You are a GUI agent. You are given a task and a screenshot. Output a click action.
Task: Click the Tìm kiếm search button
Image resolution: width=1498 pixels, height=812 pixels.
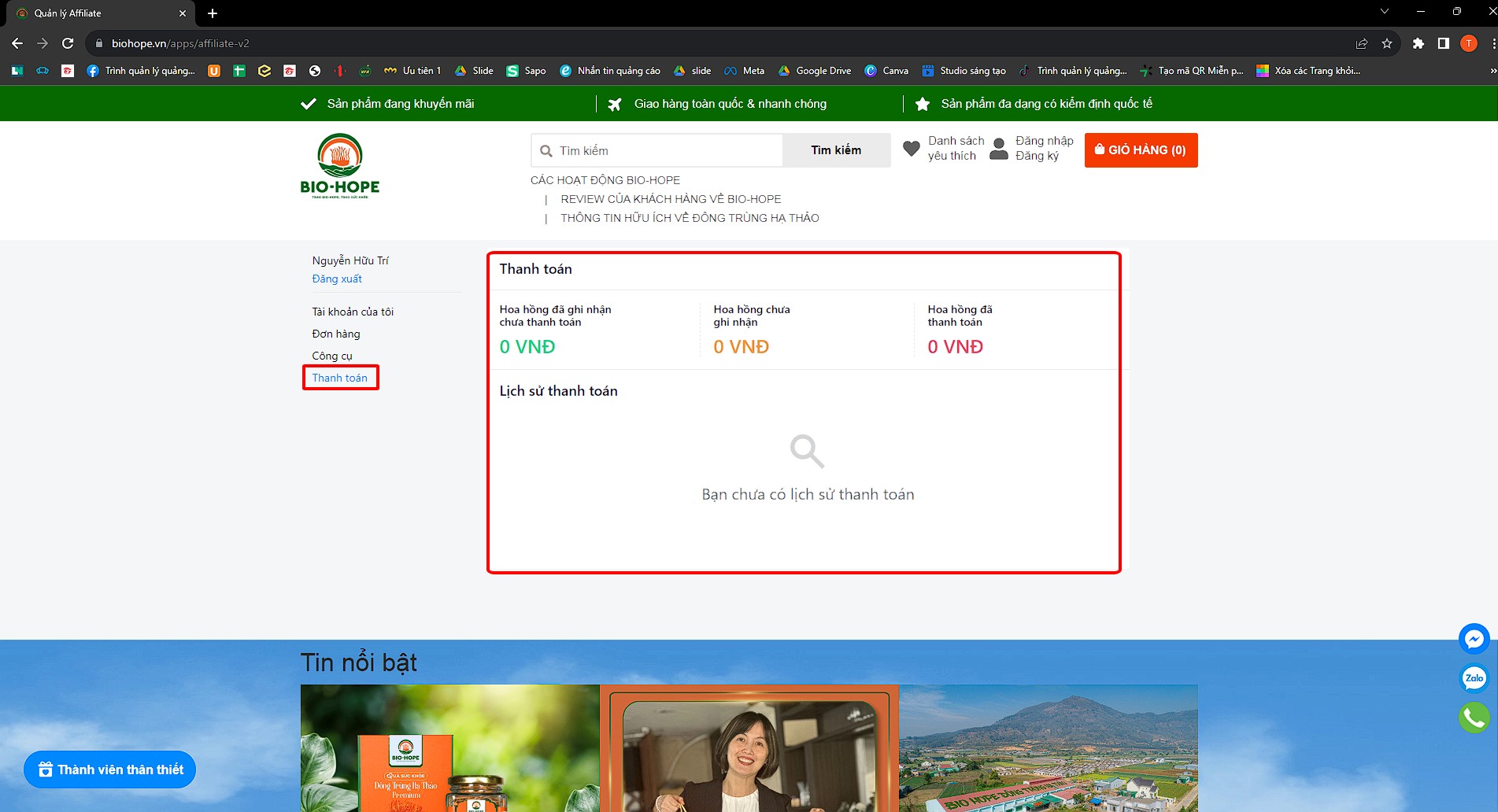pos(836,150)
